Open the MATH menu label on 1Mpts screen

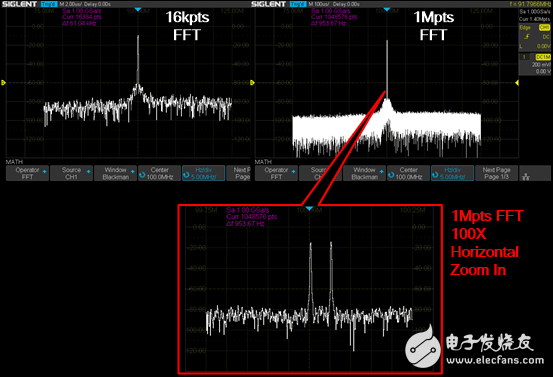tap(263, 162)
